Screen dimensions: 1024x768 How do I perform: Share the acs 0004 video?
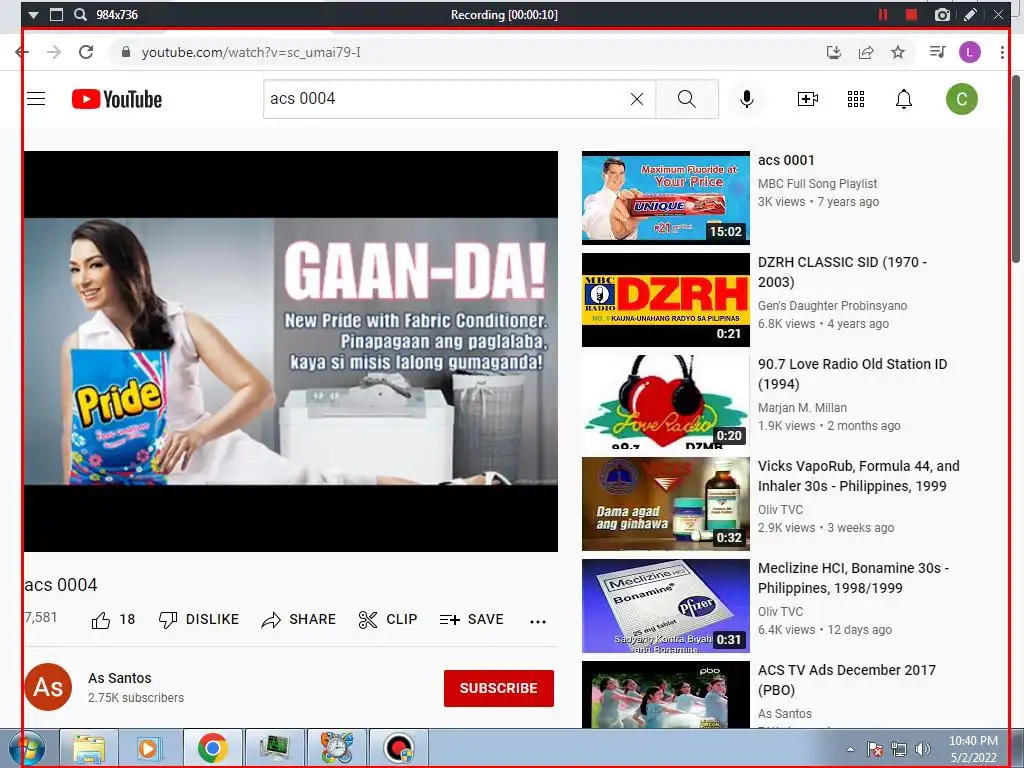298,619
